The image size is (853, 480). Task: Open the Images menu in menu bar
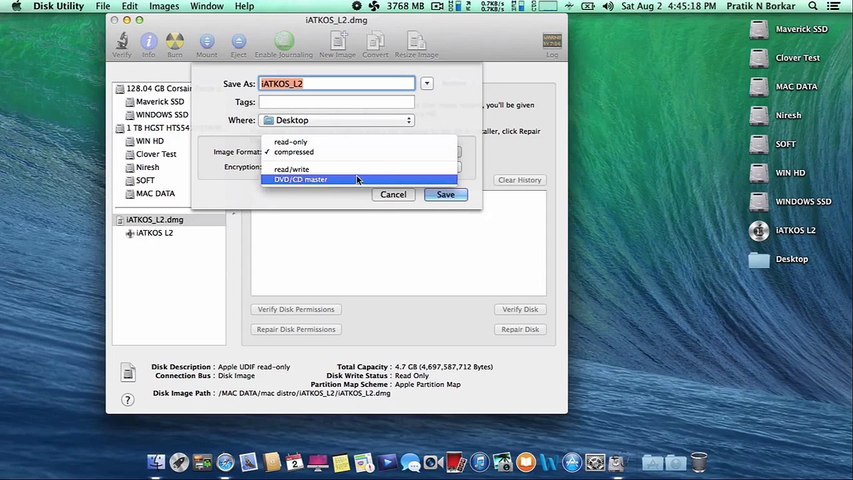click(164, 6)
